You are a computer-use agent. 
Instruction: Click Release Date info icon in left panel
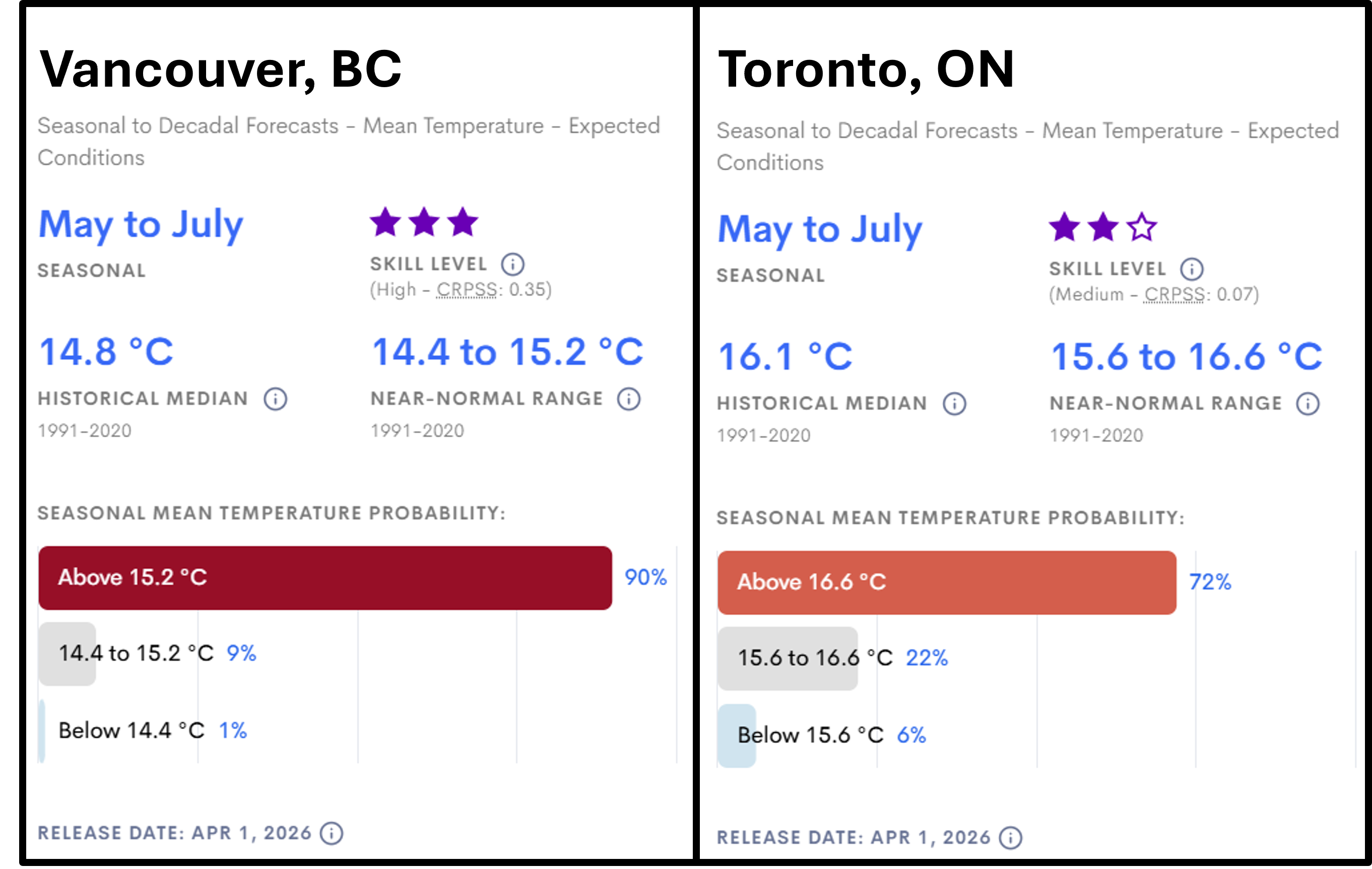point(331,833)
